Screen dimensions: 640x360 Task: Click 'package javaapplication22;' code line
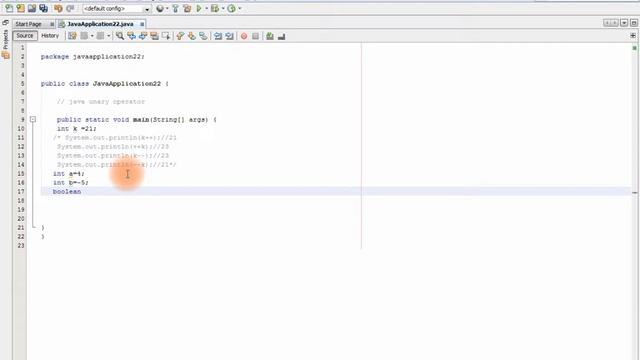click(93, 57)
